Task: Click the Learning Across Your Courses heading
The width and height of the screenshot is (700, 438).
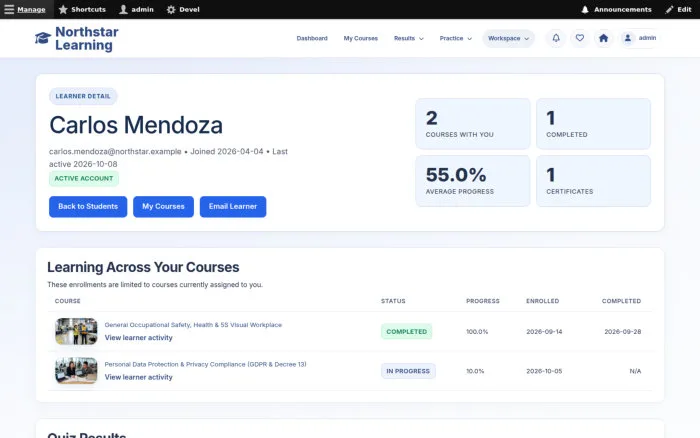Action: click(x=143, y=267)
